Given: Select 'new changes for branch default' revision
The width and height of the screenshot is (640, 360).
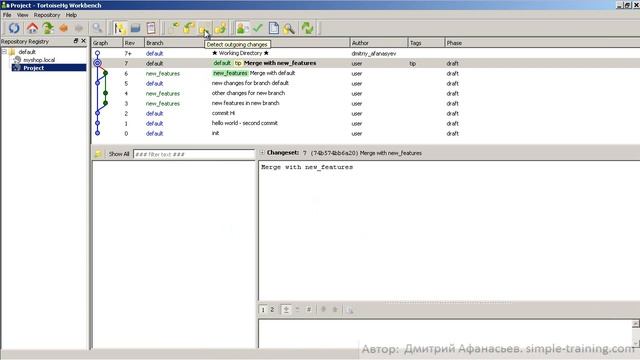Looking at the screenshot, I should point(365,83).
